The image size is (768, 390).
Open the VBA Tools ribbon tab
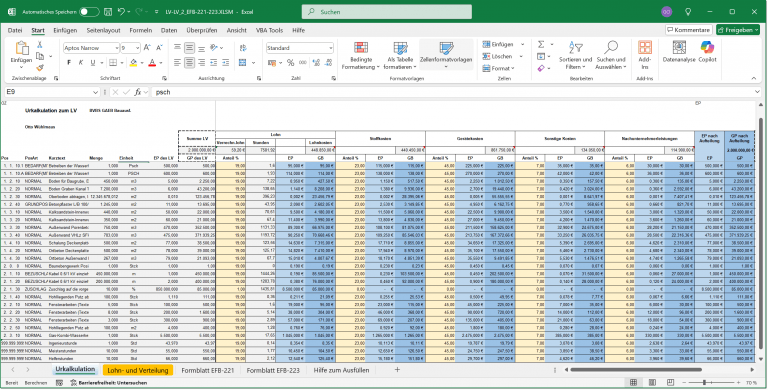tap(269, 30)
